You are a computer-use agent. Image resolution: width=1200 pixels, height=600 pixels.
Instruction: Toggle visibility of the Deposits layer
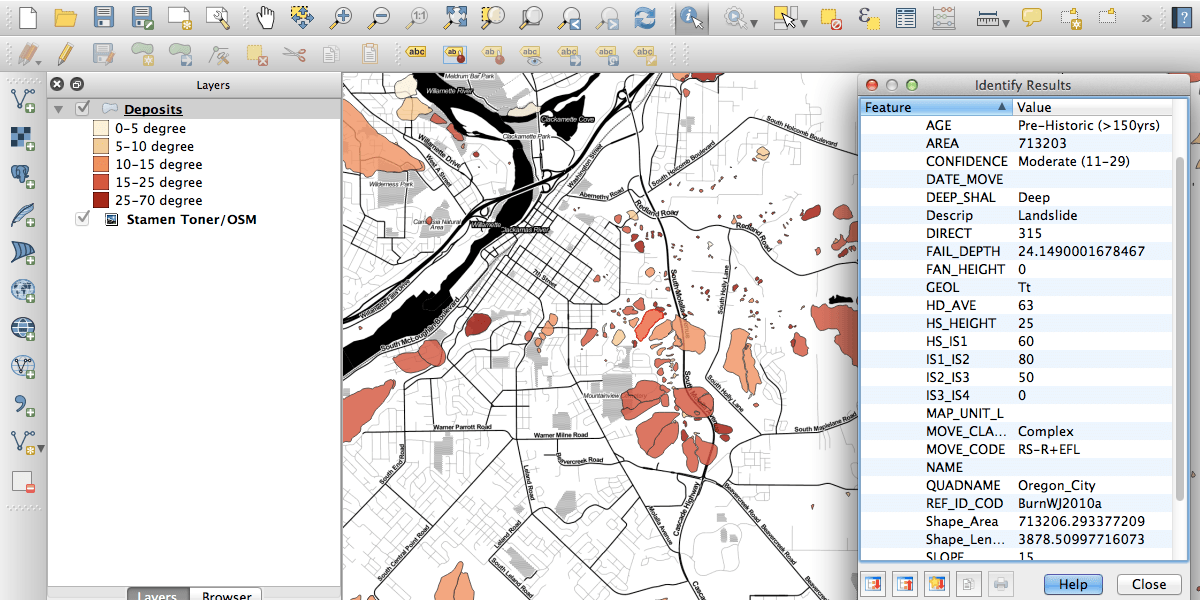point(83,109)
